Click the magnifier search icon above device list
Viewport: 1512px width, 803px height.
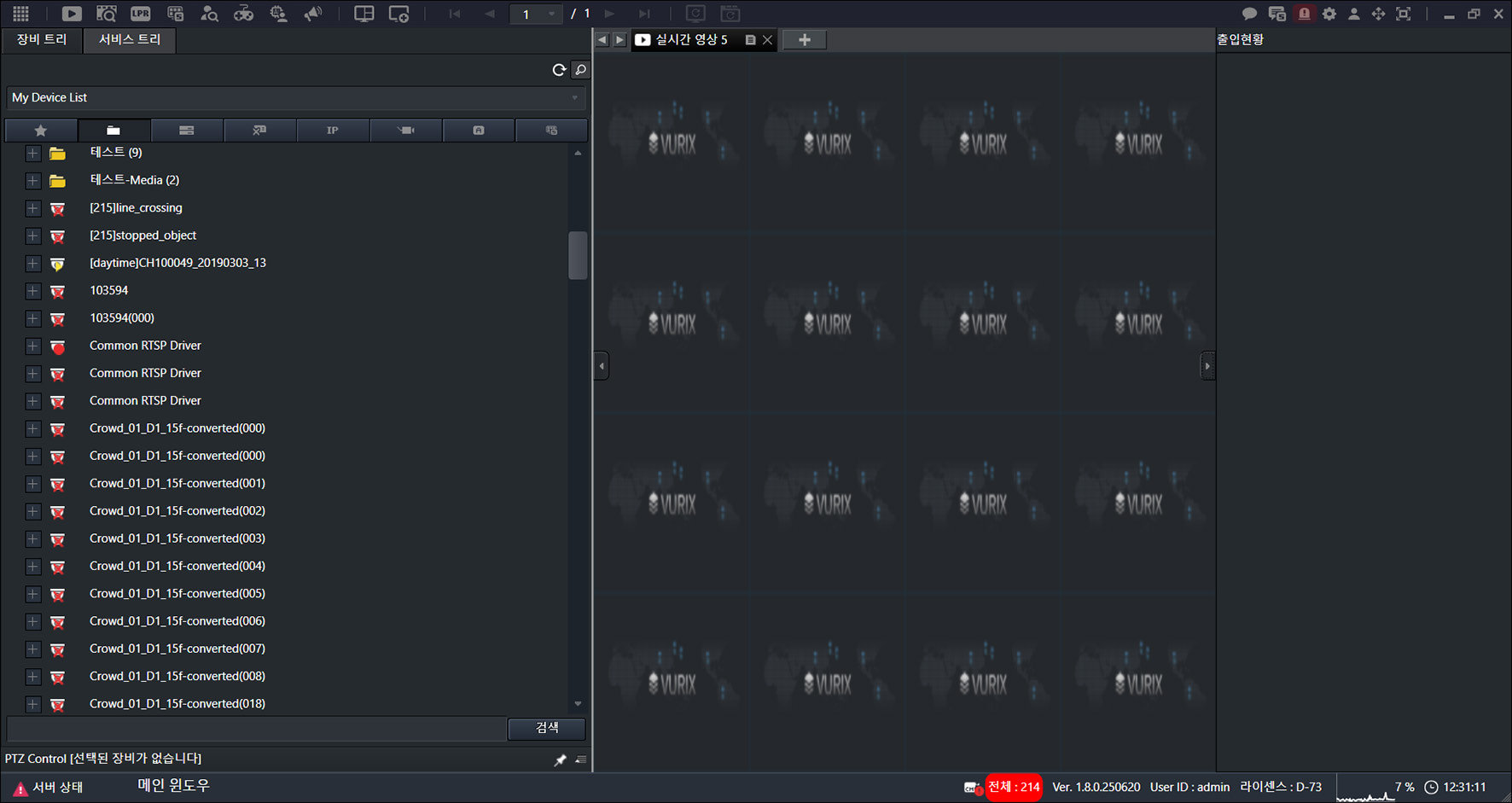(580, 70)
